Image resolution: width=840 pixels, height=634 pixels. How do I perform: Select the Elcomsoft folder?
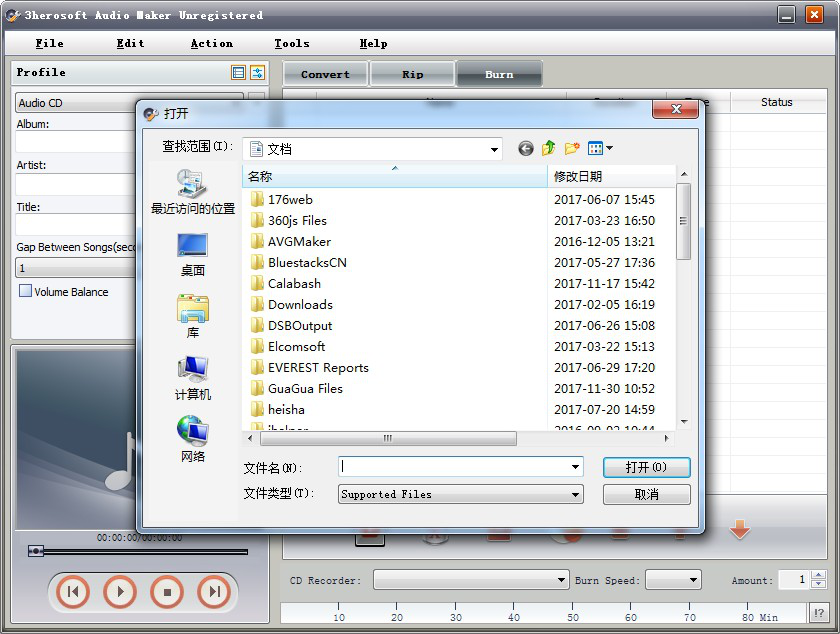point(296,346)
